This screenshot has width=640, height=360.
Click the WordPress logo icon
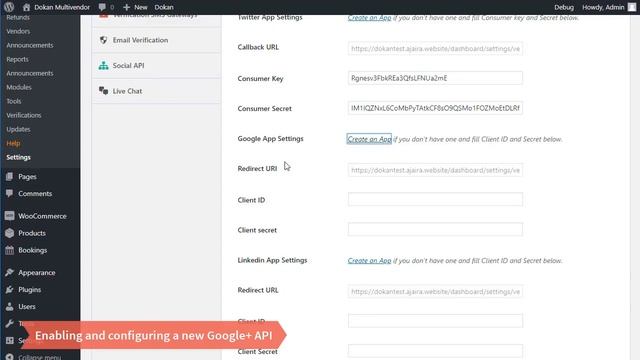tap(9, 7)
